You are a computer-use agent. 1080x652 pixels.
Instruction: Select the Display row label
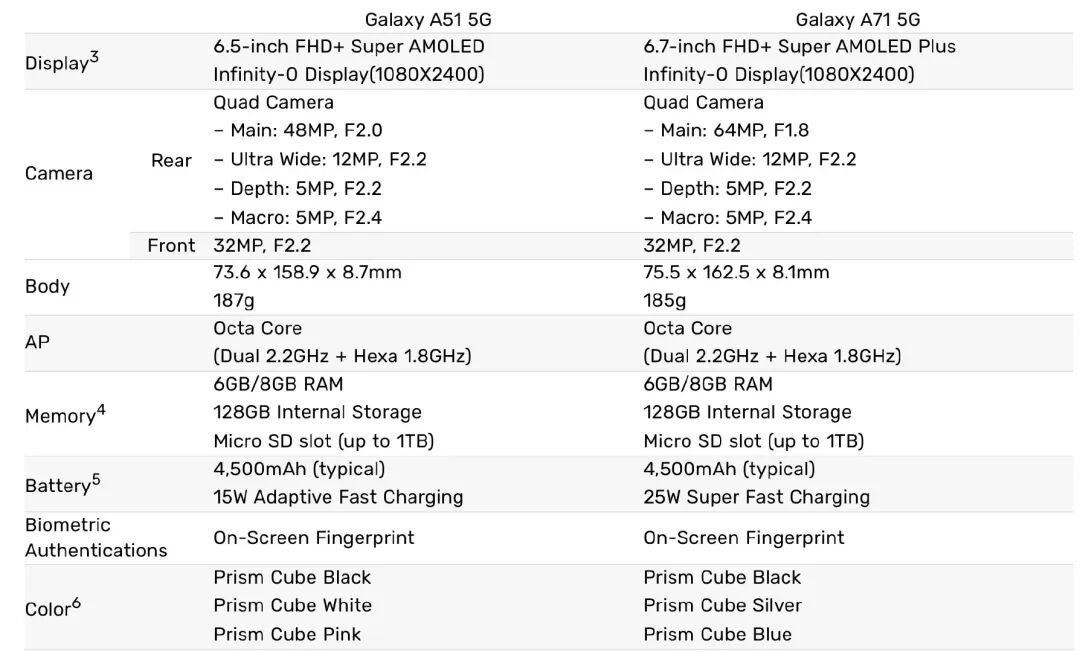[61, 61]
